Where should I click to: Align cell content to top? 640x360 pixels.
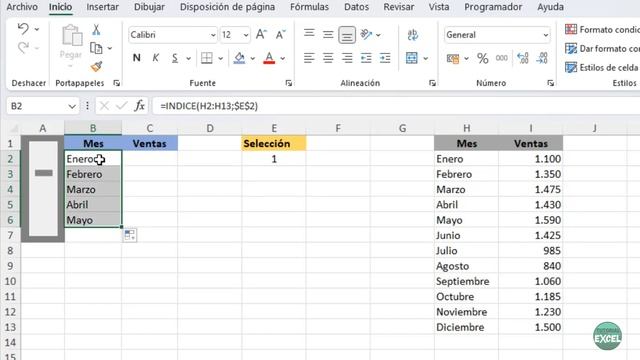pyautogui.click(x=309, y=34)
